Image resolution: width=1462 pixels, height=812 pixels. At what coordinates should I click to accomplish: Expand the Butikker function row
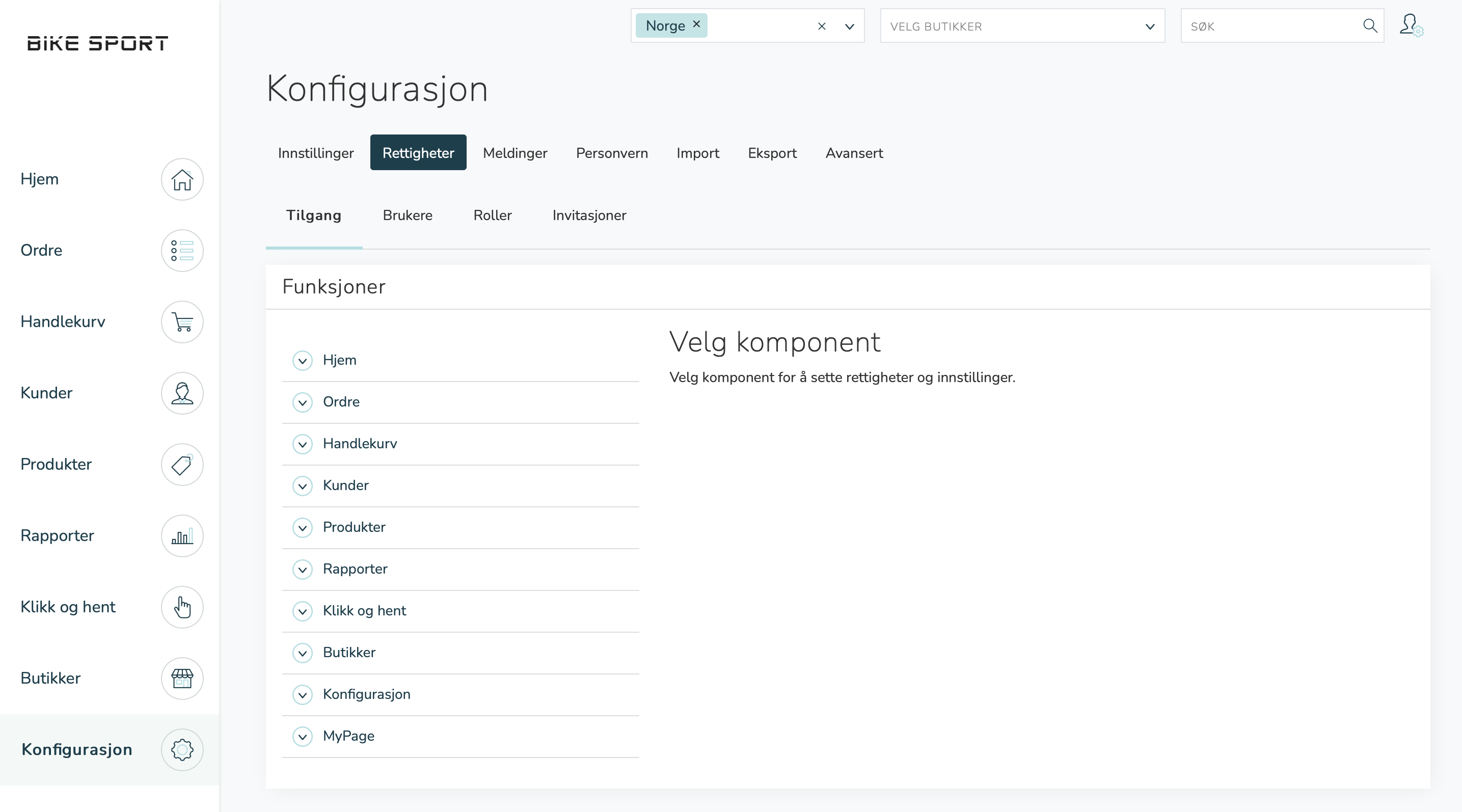coord(303,653)
